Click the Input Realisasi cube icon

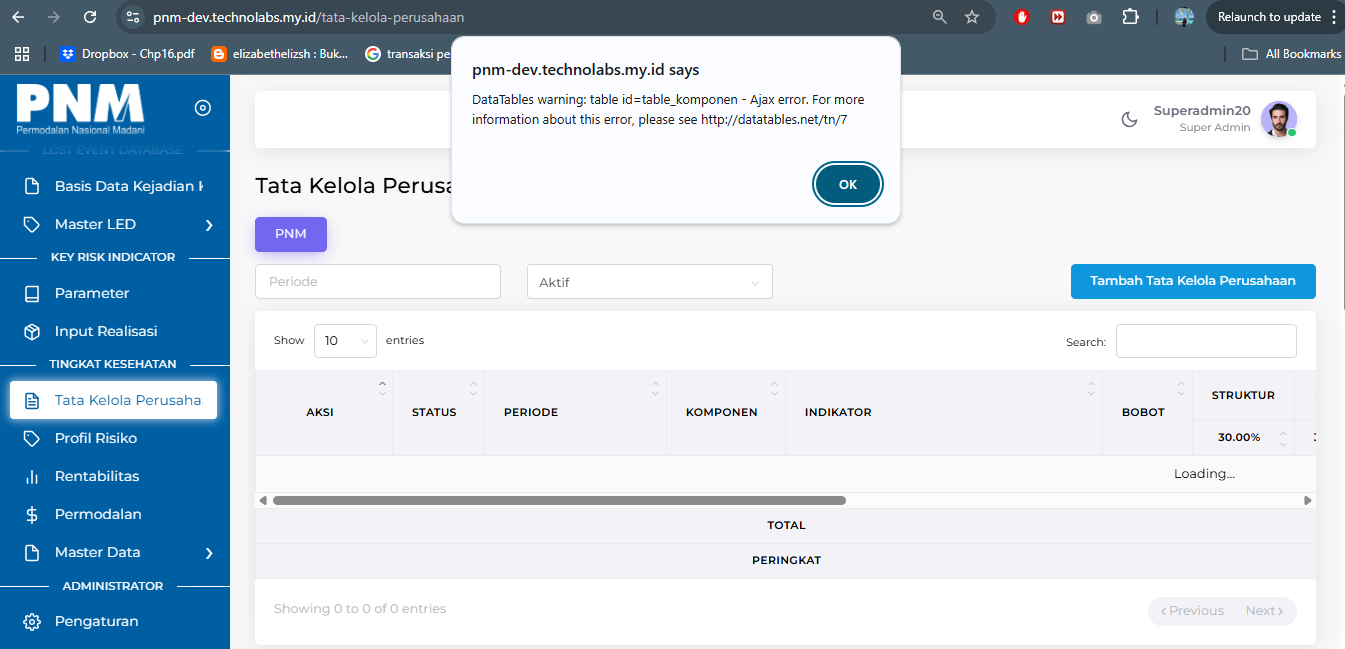[32, 331]
